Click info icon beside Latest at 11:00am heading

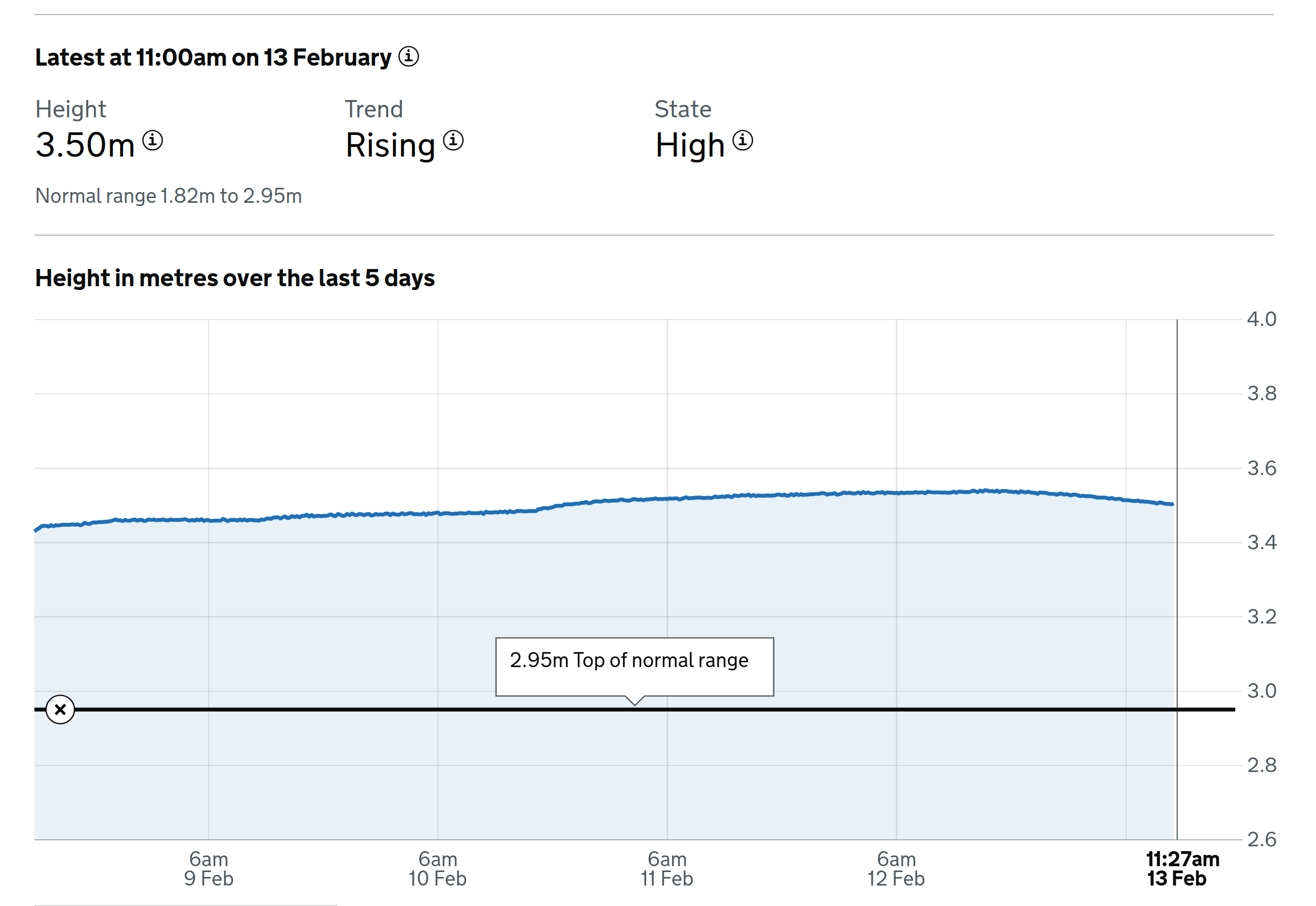point(408,56)
